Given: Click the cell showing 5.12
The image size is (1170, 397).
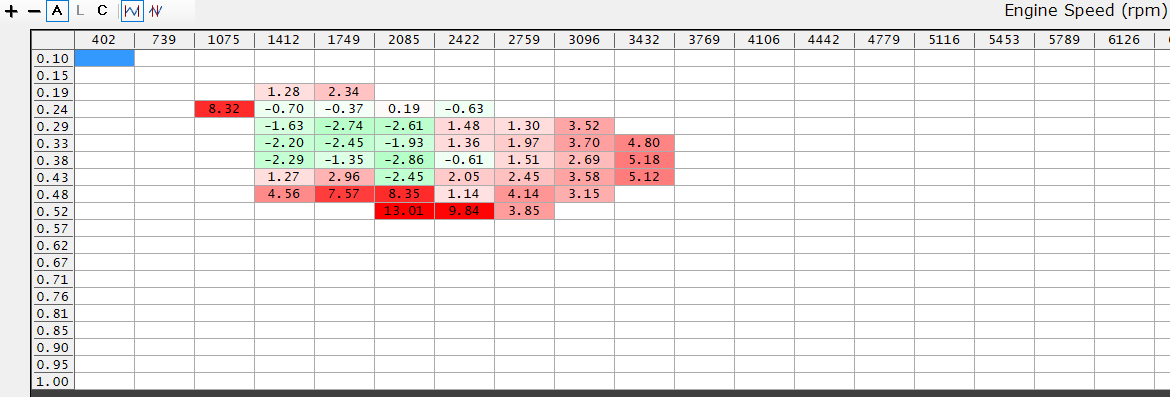Looking at the screenshot, I should 644,177.
